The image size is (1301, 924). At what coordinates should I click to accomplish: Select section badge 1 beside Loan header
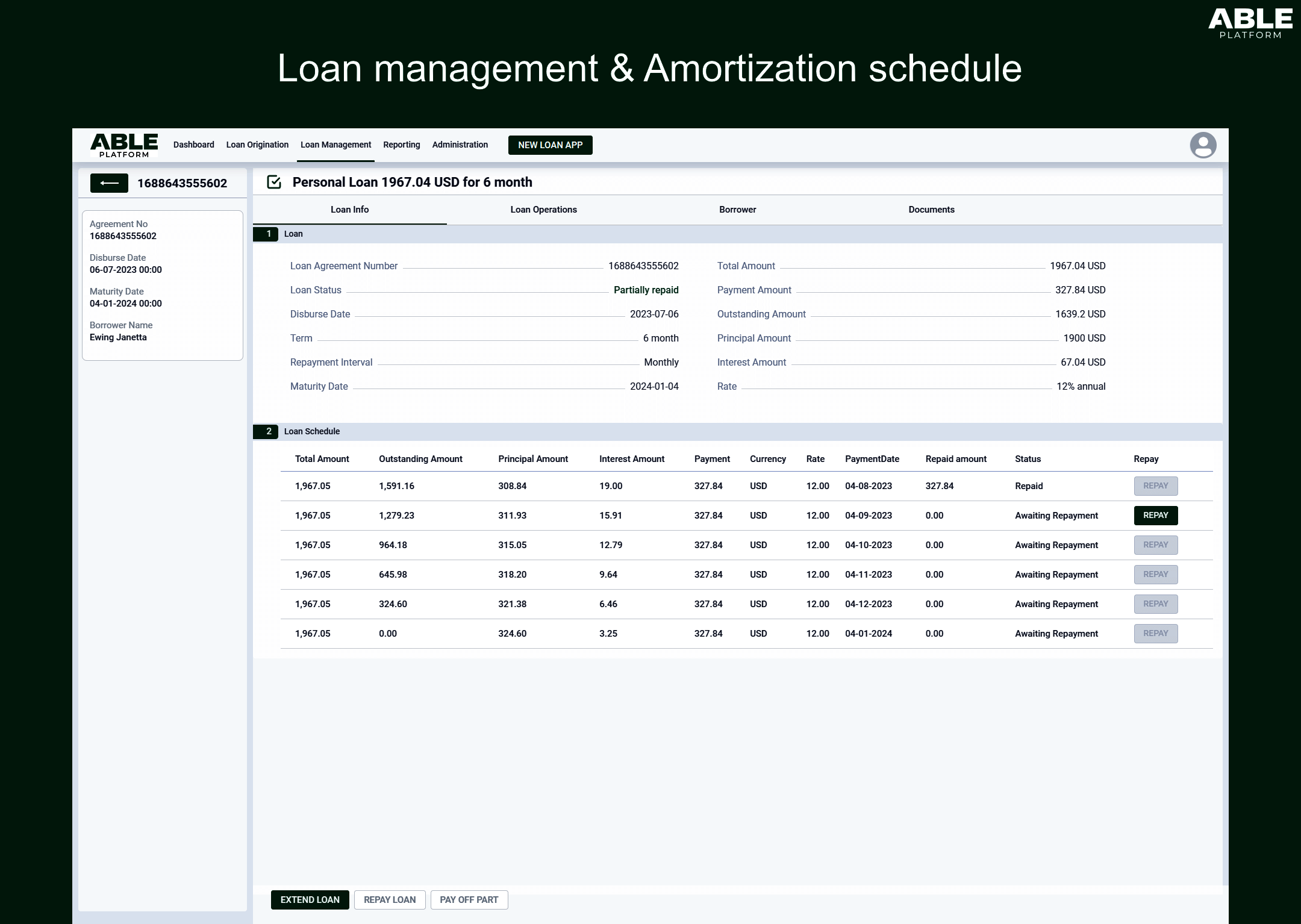268,234
